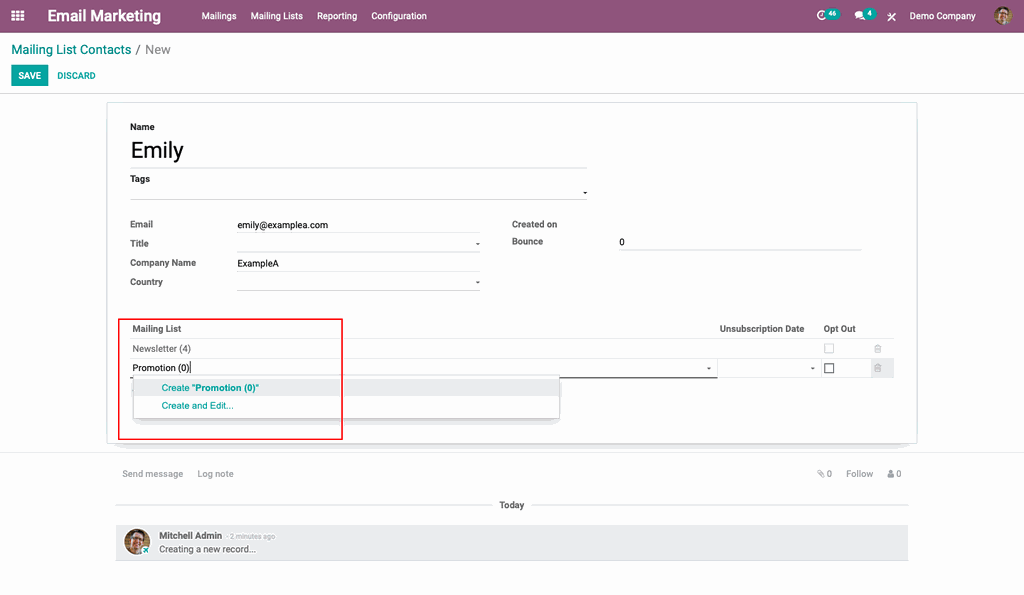Check the Opt Out checkbox in the highlighted row
The width and height of the screenshot is (1024, 595).
coord(828,368)
